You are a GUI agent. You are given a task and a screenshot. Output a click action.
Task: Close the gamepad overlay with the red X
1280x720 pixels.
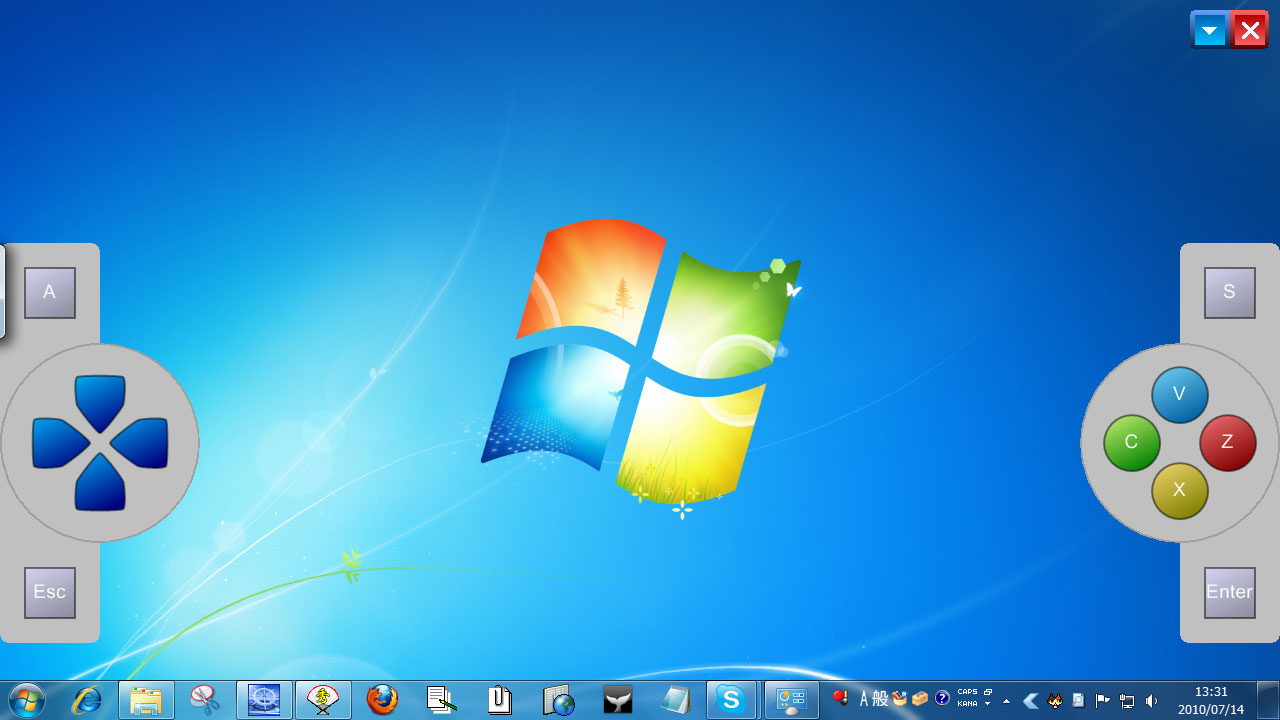coord(1250,30)
